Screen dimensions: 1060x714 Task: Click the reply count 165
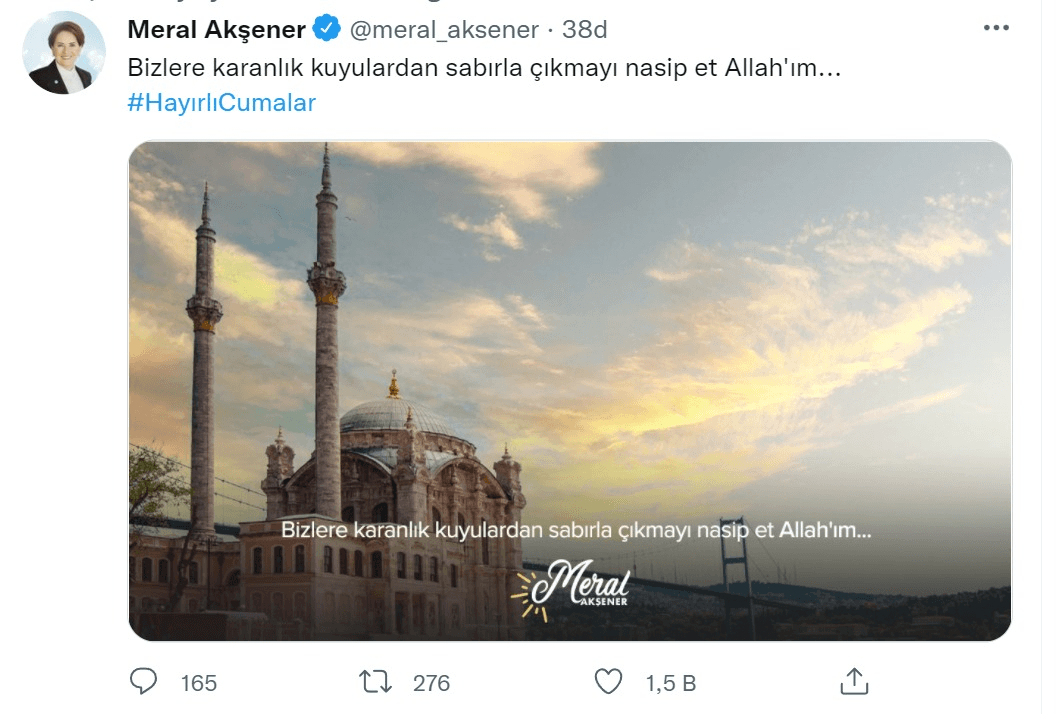pos(199,683)
